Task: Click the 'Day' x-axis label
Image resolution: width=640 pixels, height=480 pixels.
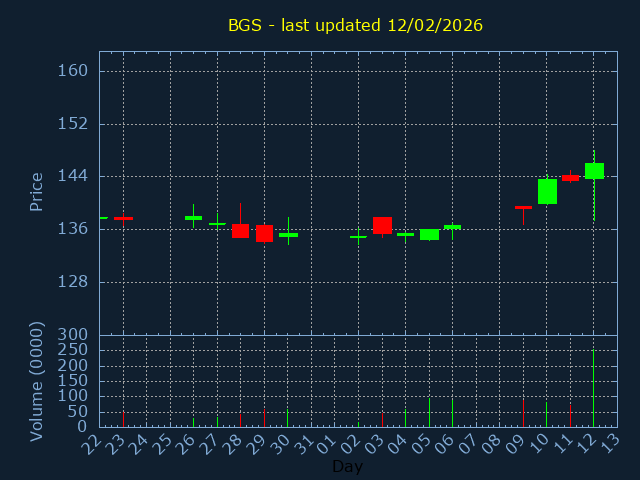Action: 347,466
